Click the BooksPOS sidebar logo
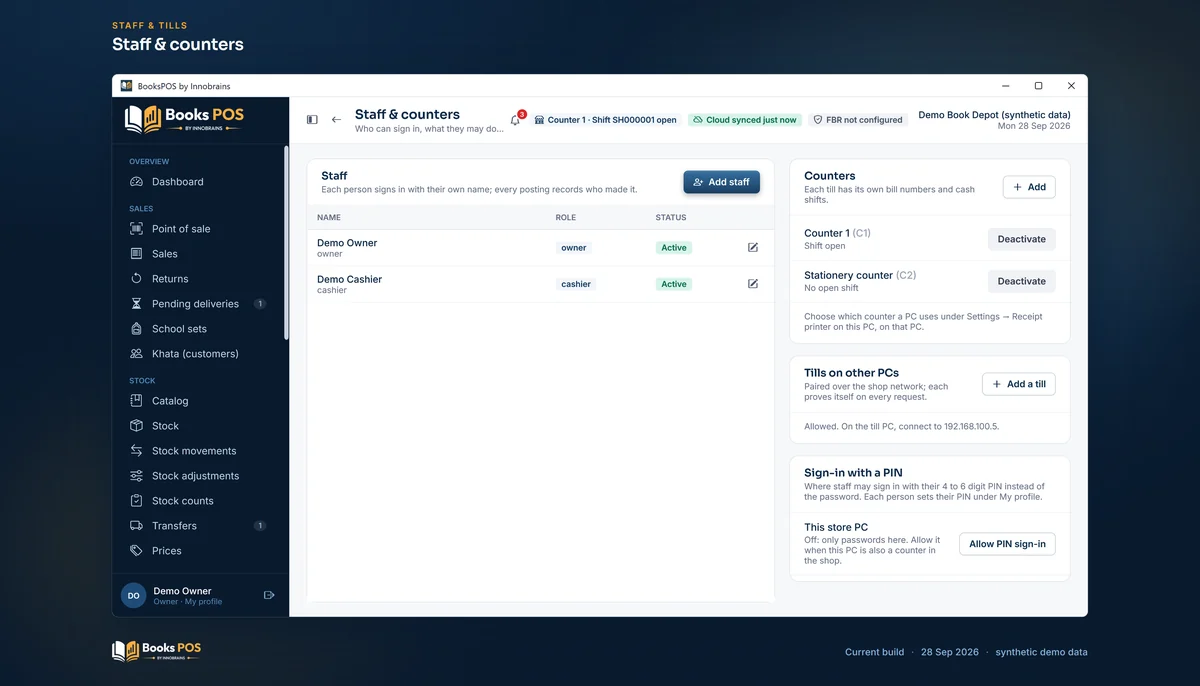Viewport: 1200px width, 686px height. pos(184,119)
